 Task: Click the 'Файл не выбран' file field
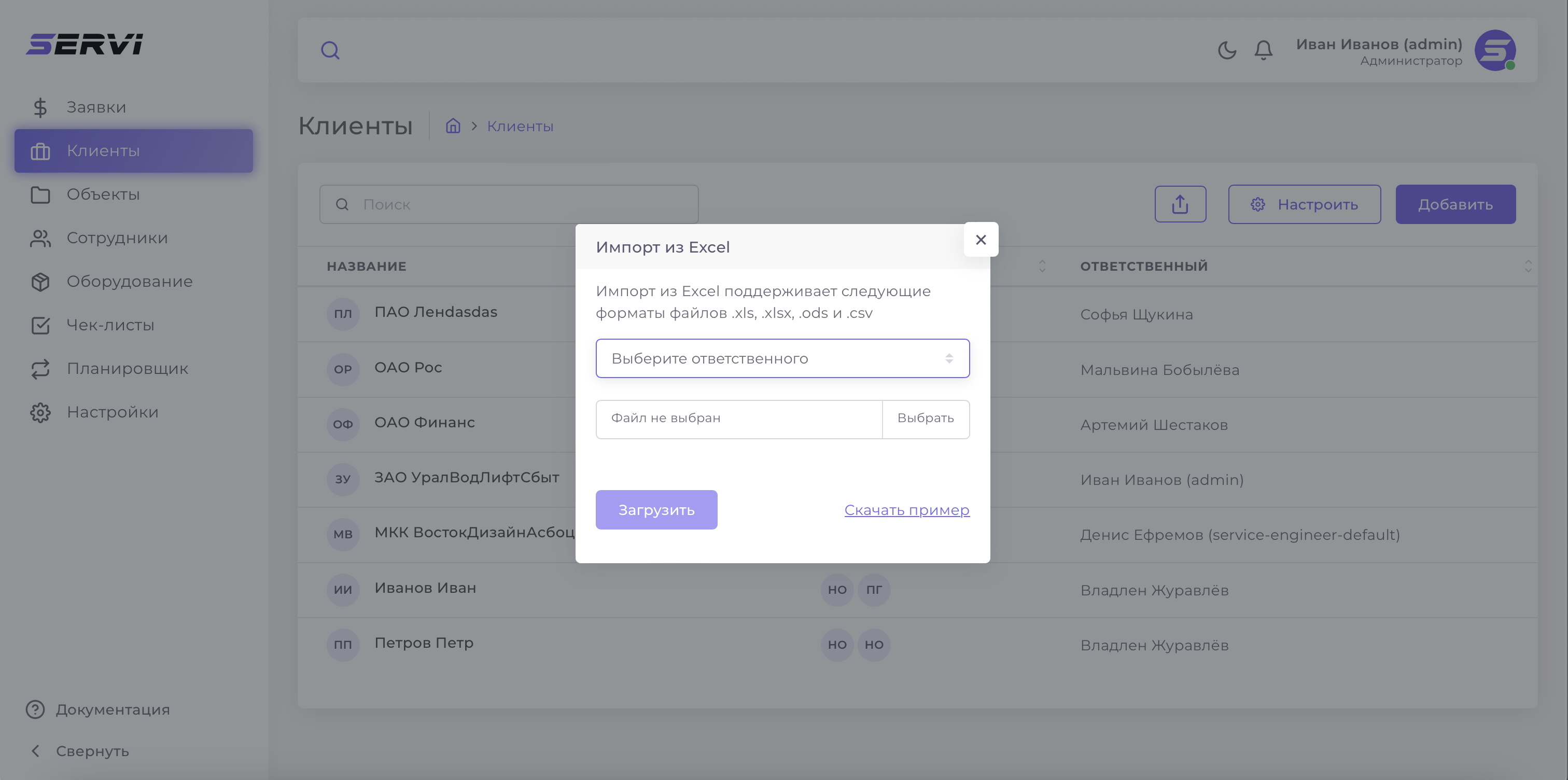(738, 419)
